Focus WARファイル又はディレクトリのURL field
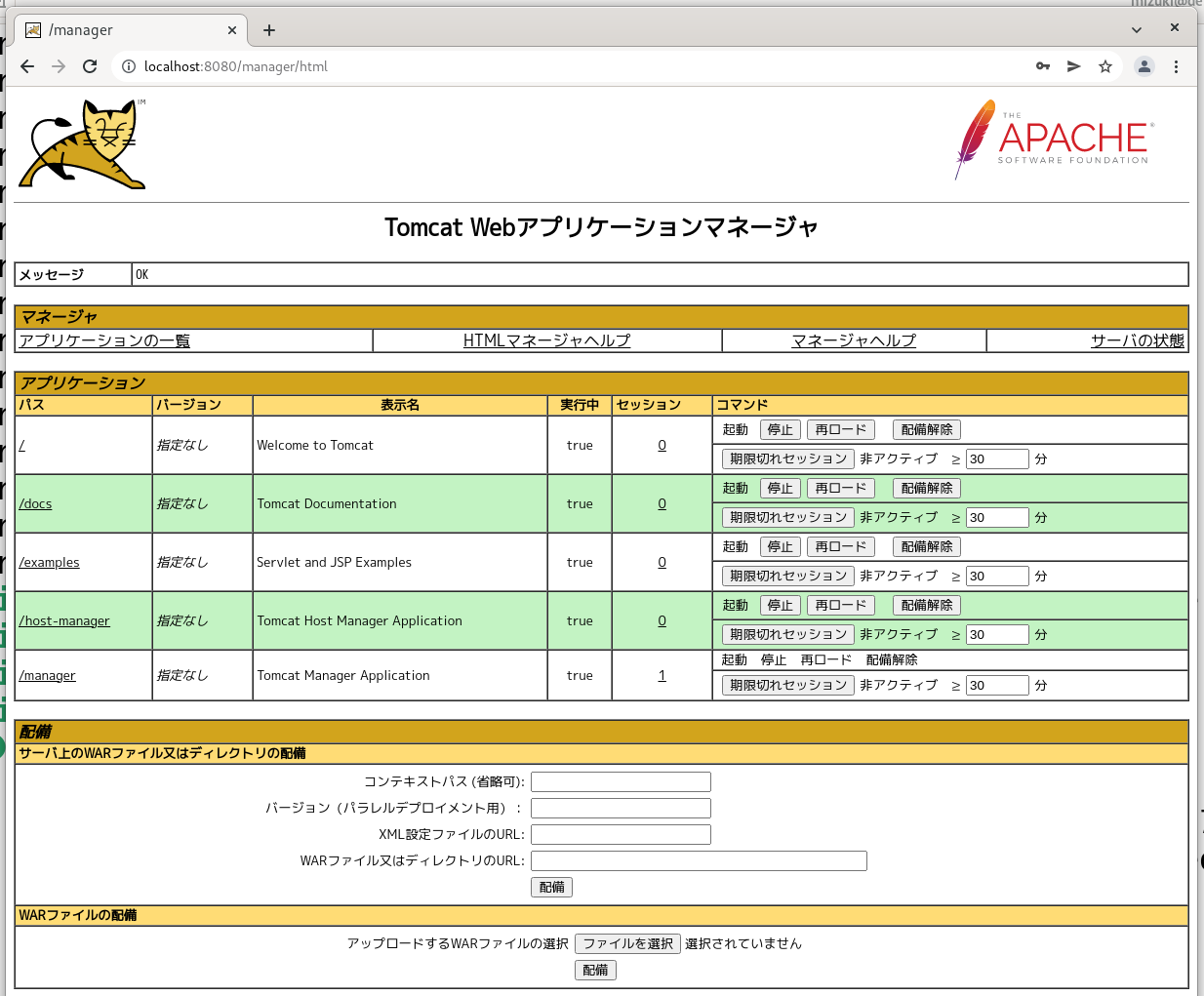Image resolution: width=1204 pixels, height=996 pixels. [699, 860]
